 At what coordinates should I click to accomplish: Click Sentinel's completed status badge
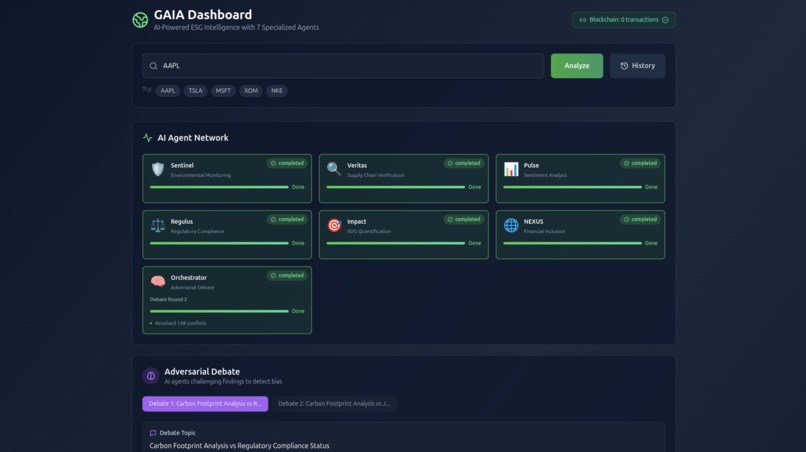pos(287,164)
